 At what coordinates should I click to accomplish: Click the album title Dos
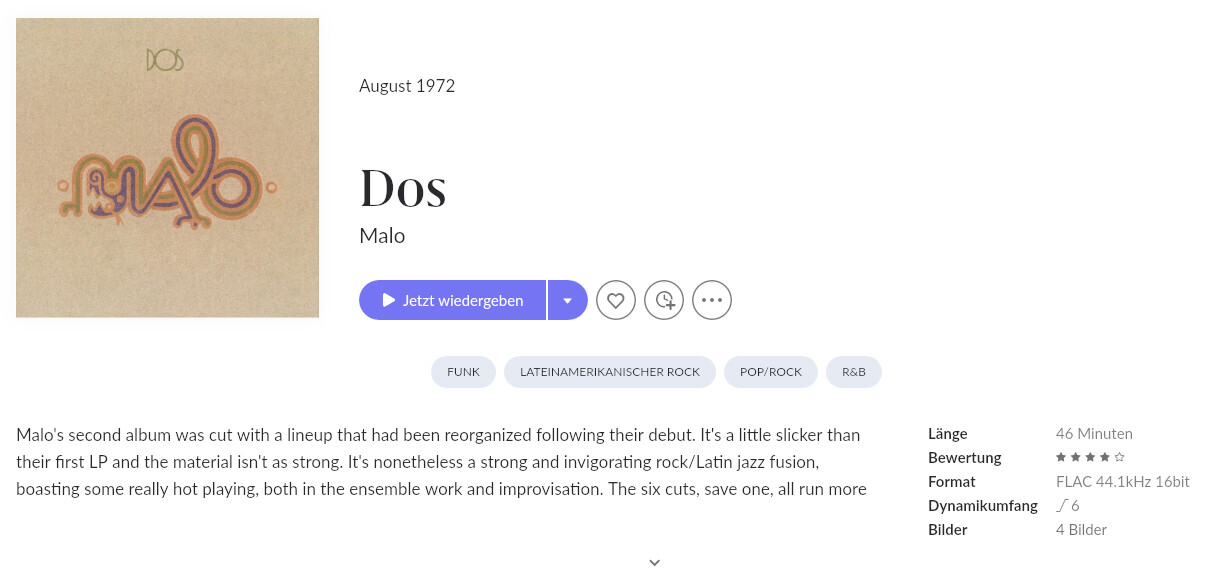point(403,187)
